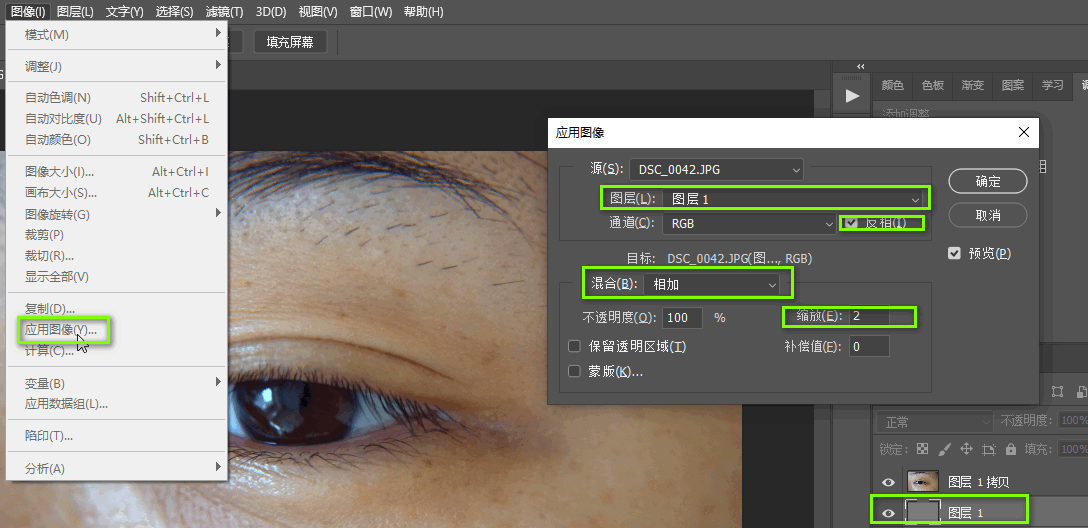Uncheck the 预览 preview checkbox
The height and width of the screenshot is (528, 1088).
pos(954,253)
